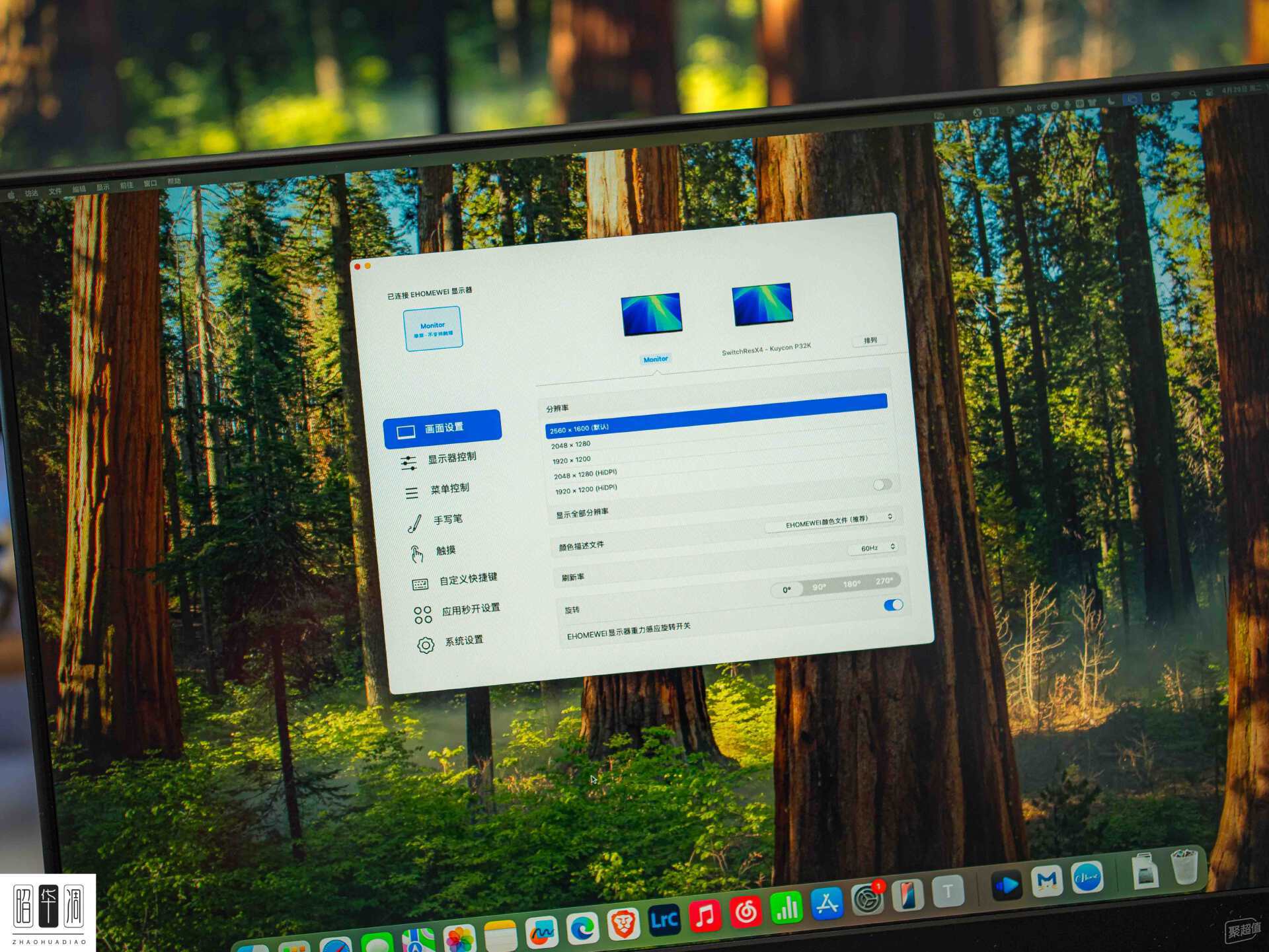Open the 应用秒开设置 quick launch section
Image resolution: width=1269 pixels, height=952 pixels.
tap(457, 612)
